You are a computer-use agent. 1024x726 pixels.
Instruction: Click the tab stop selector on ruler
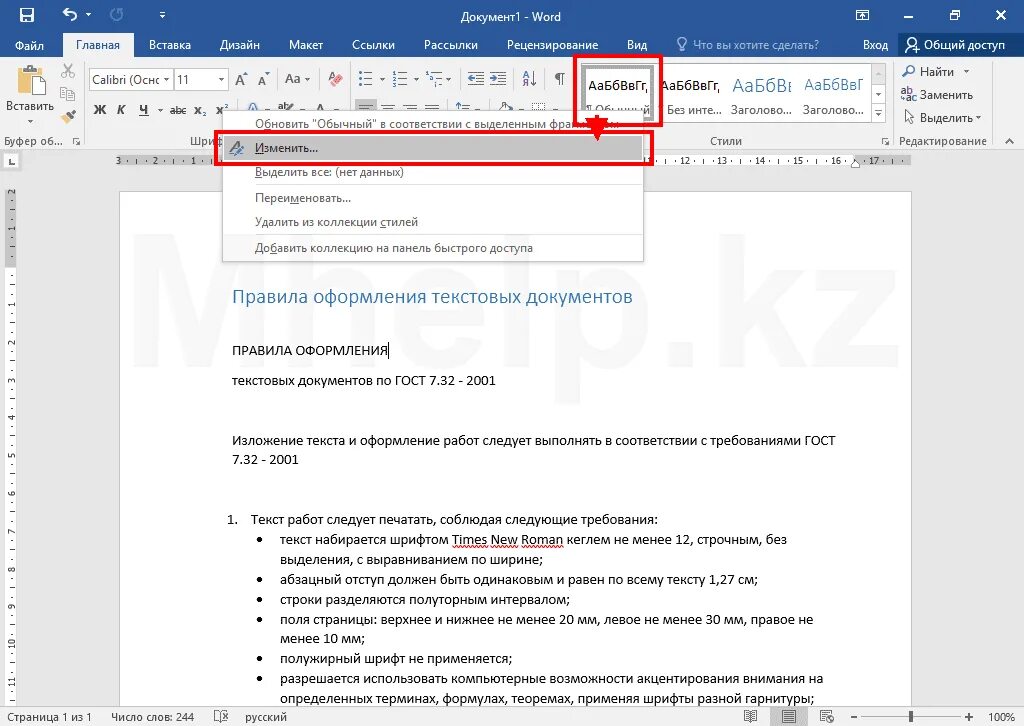point(12,161)
